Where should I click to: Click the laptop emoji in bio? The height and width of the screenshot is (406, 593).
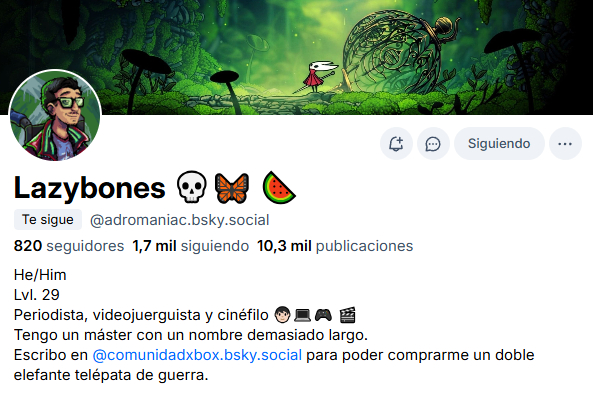pos(303,315)
